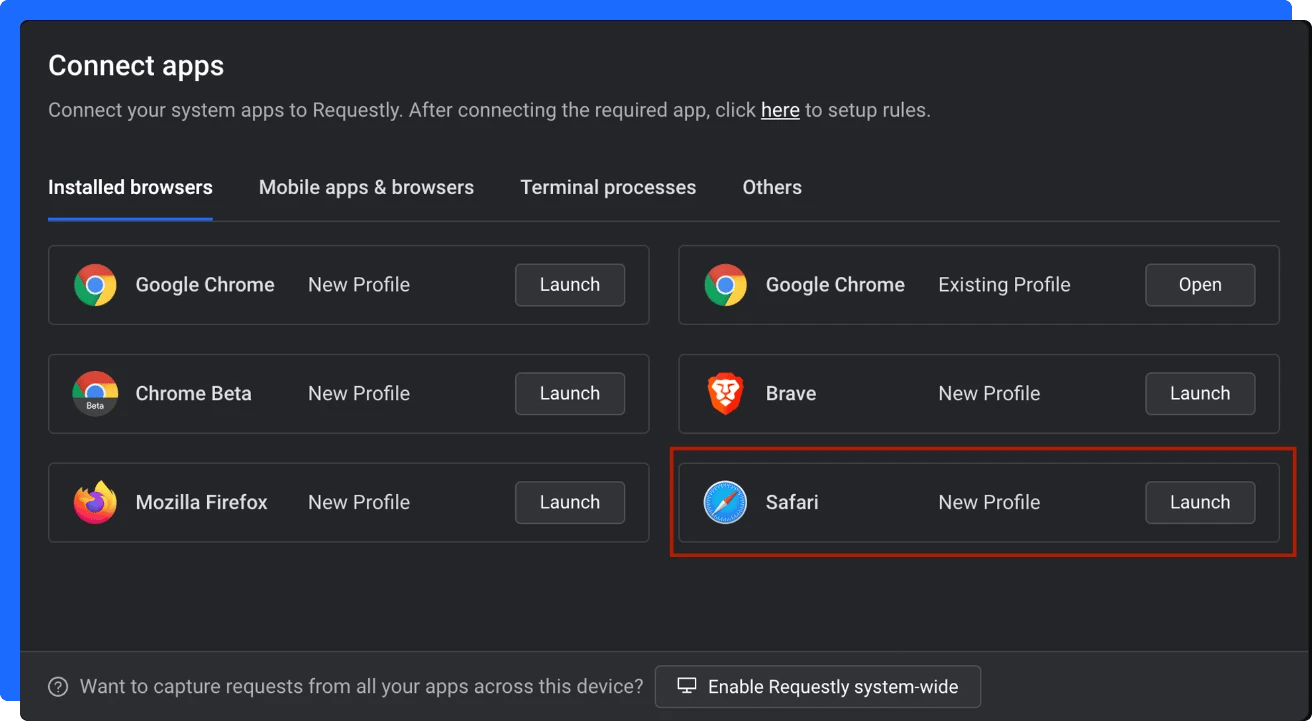Launch Safari with New Profile
The height and width of the screenshot is (721, 1312).
[x=1200, y=502]
